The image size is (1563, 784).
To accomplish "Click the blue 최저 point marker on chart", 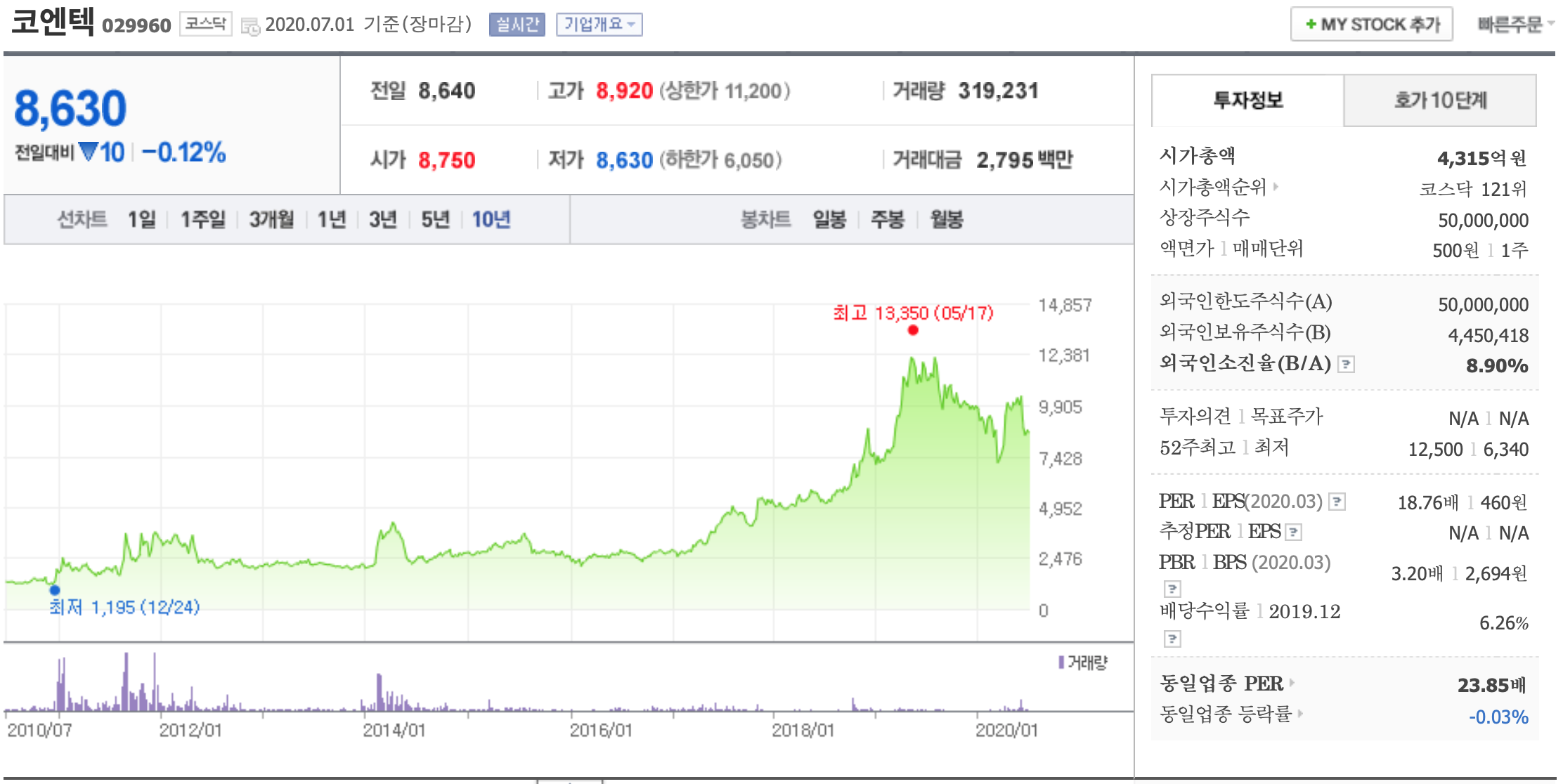I will (x=55, y=590).
